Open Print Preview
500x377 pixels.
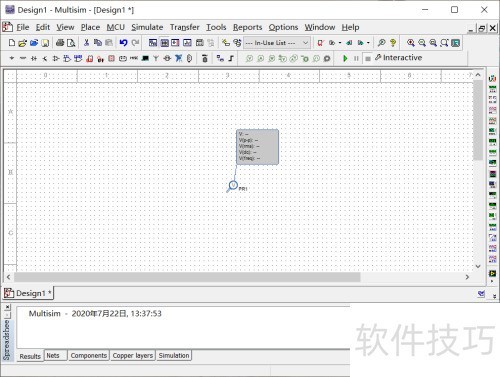[71, 43]
